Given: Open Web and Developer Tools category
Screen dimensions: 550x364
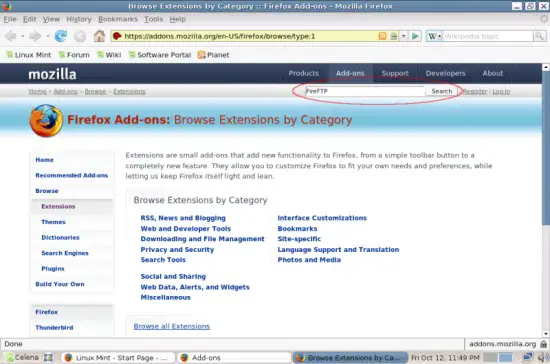Looking at the screenshot, I should point(186,229).
